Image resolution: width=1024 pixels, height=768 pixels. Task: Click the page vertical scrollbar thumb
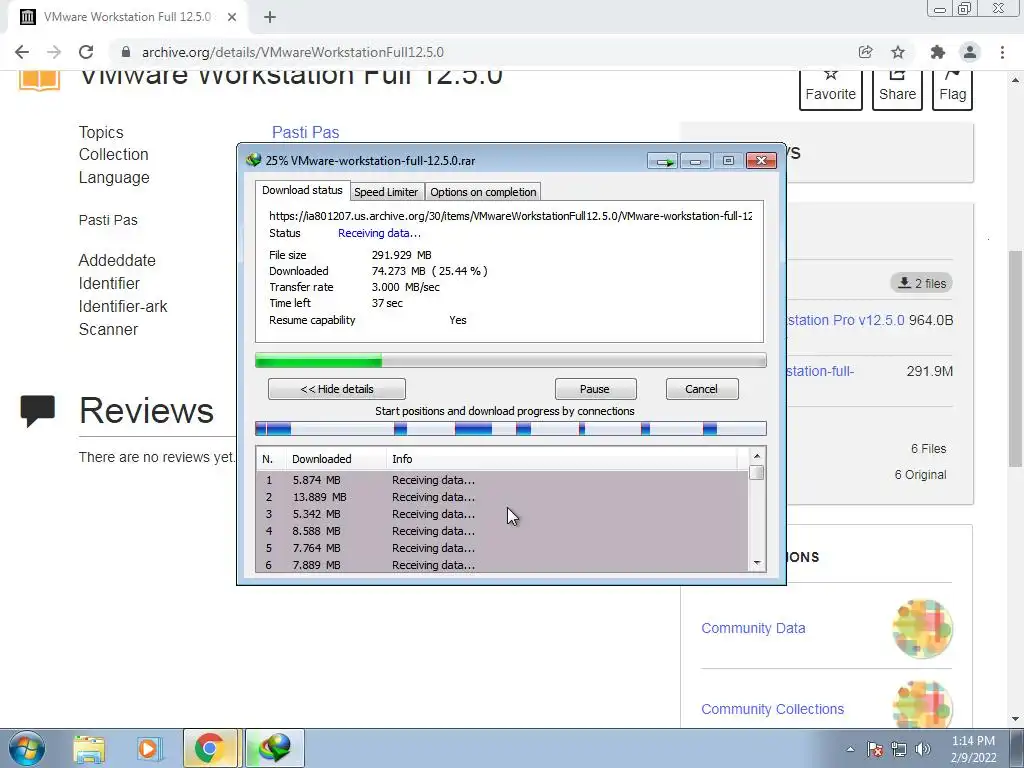point(1014,359)
